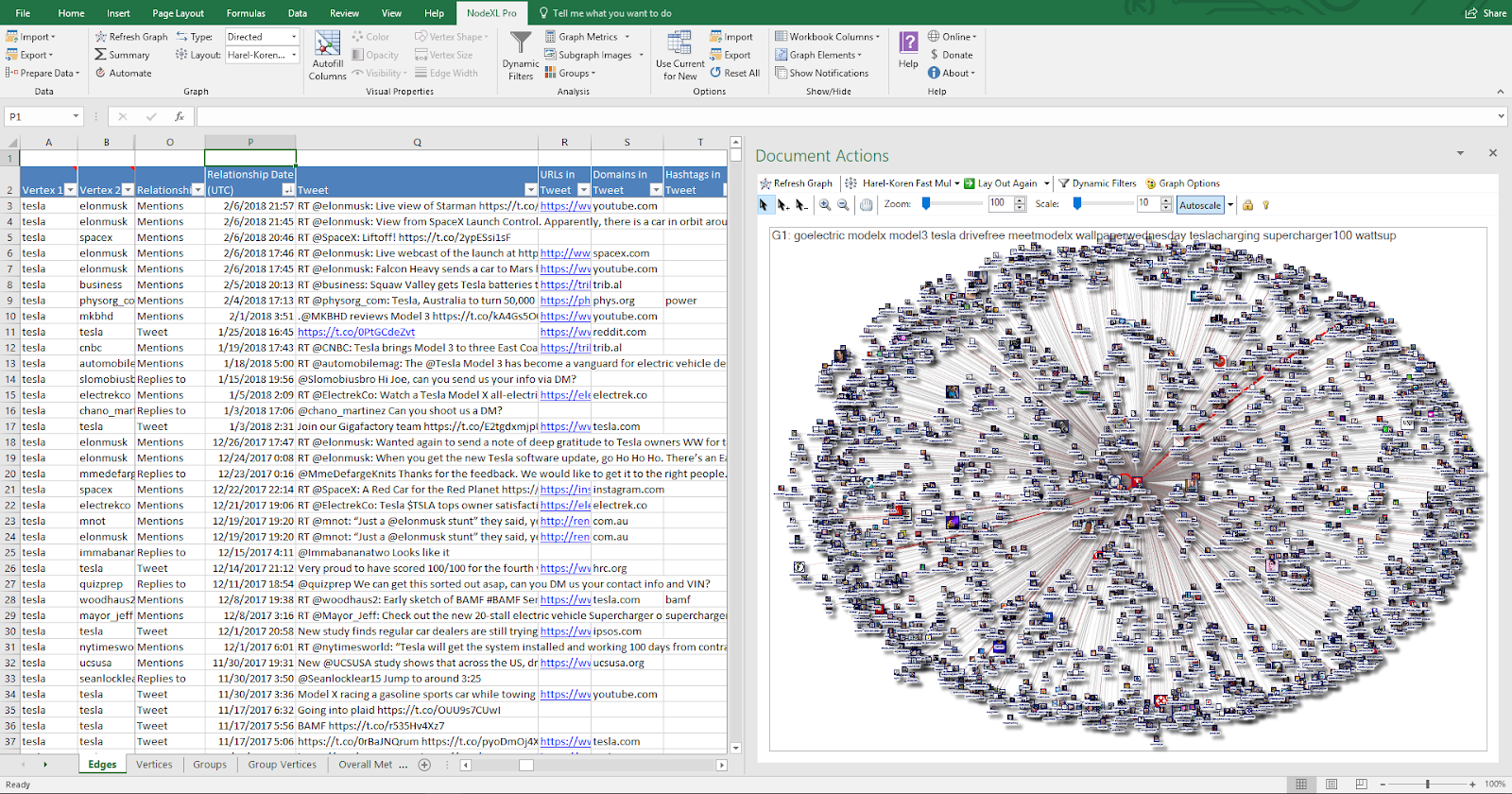The height and width of the screenshot is (794, 1512).
Task: Open Dynamic Filters from the ribbon
Action: [x=521, y=56]
